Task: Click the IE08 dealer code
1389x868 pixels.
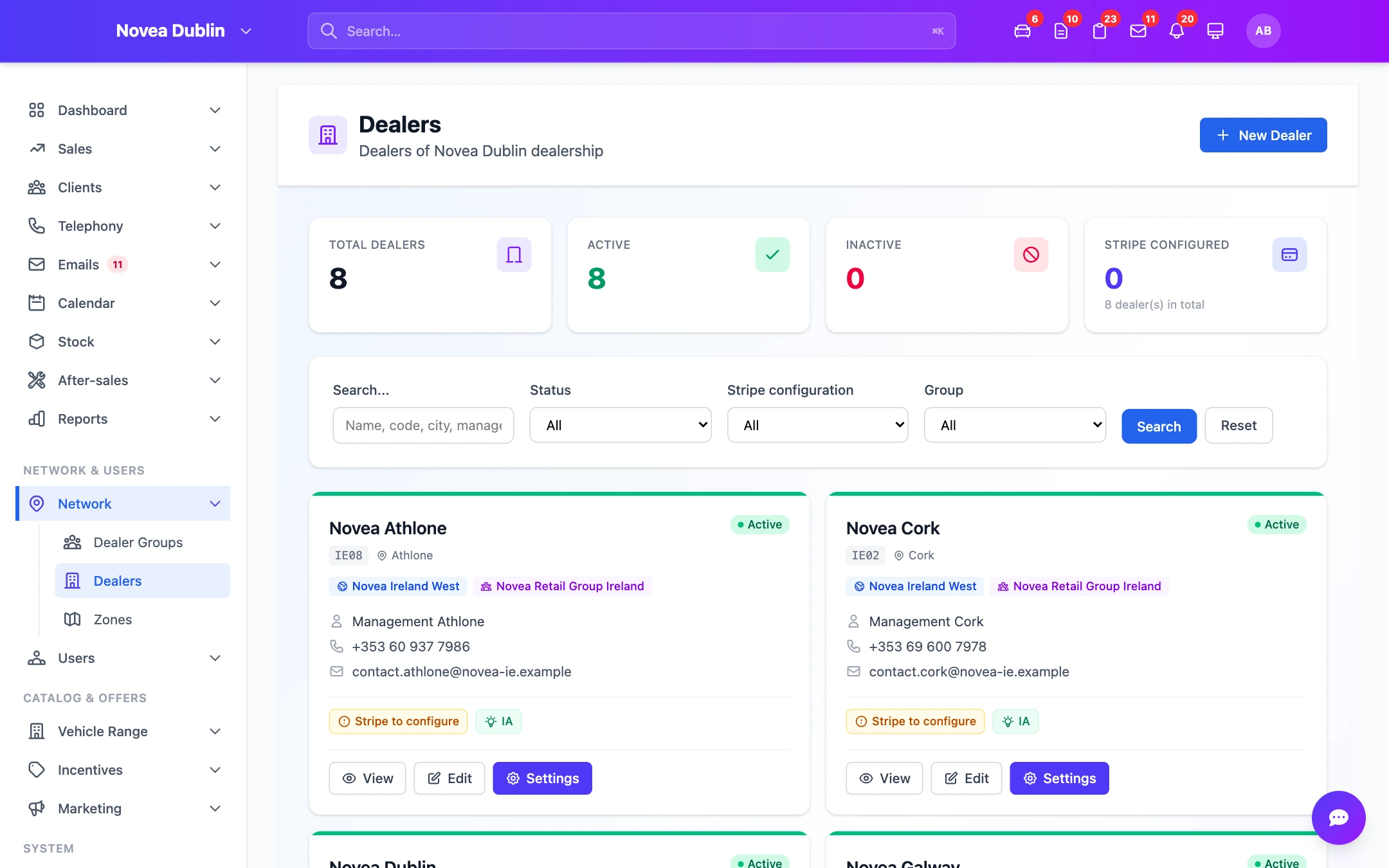Action: tap(349, 556)
